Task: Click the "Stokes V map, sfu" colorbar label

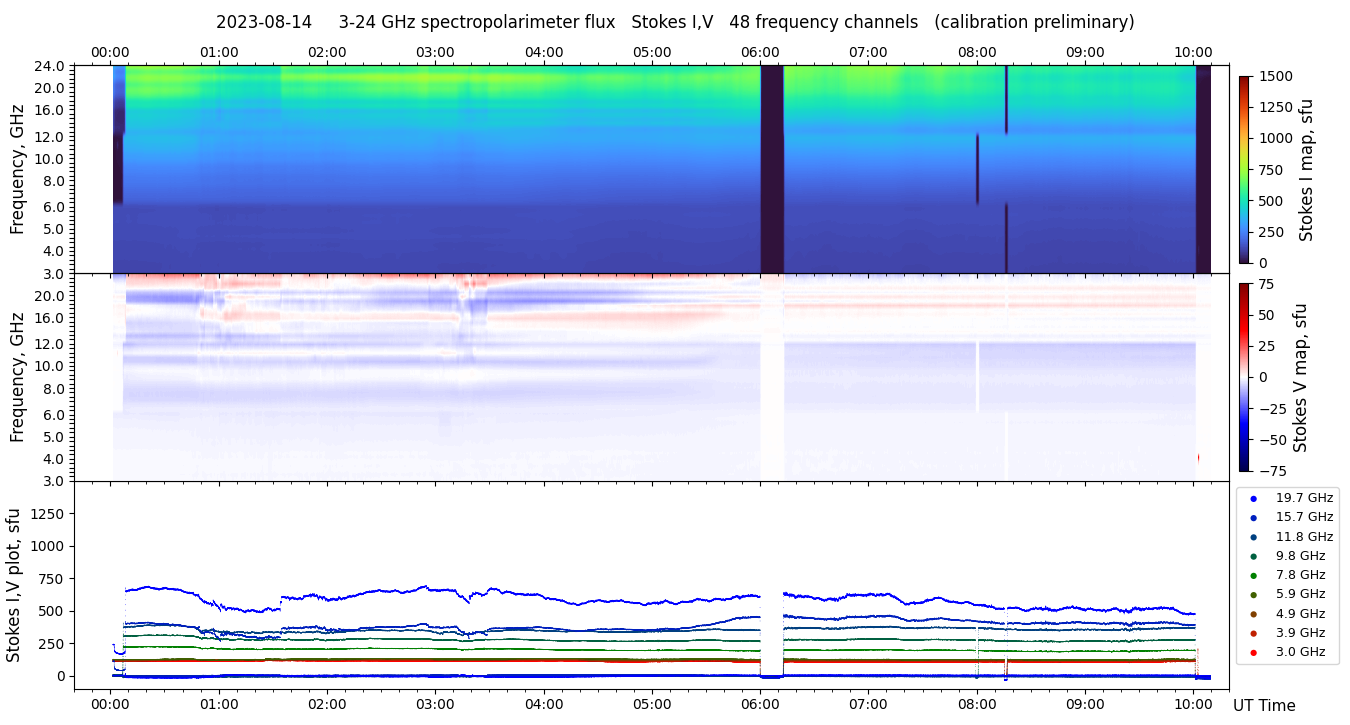Action: tap(1301, 377)
